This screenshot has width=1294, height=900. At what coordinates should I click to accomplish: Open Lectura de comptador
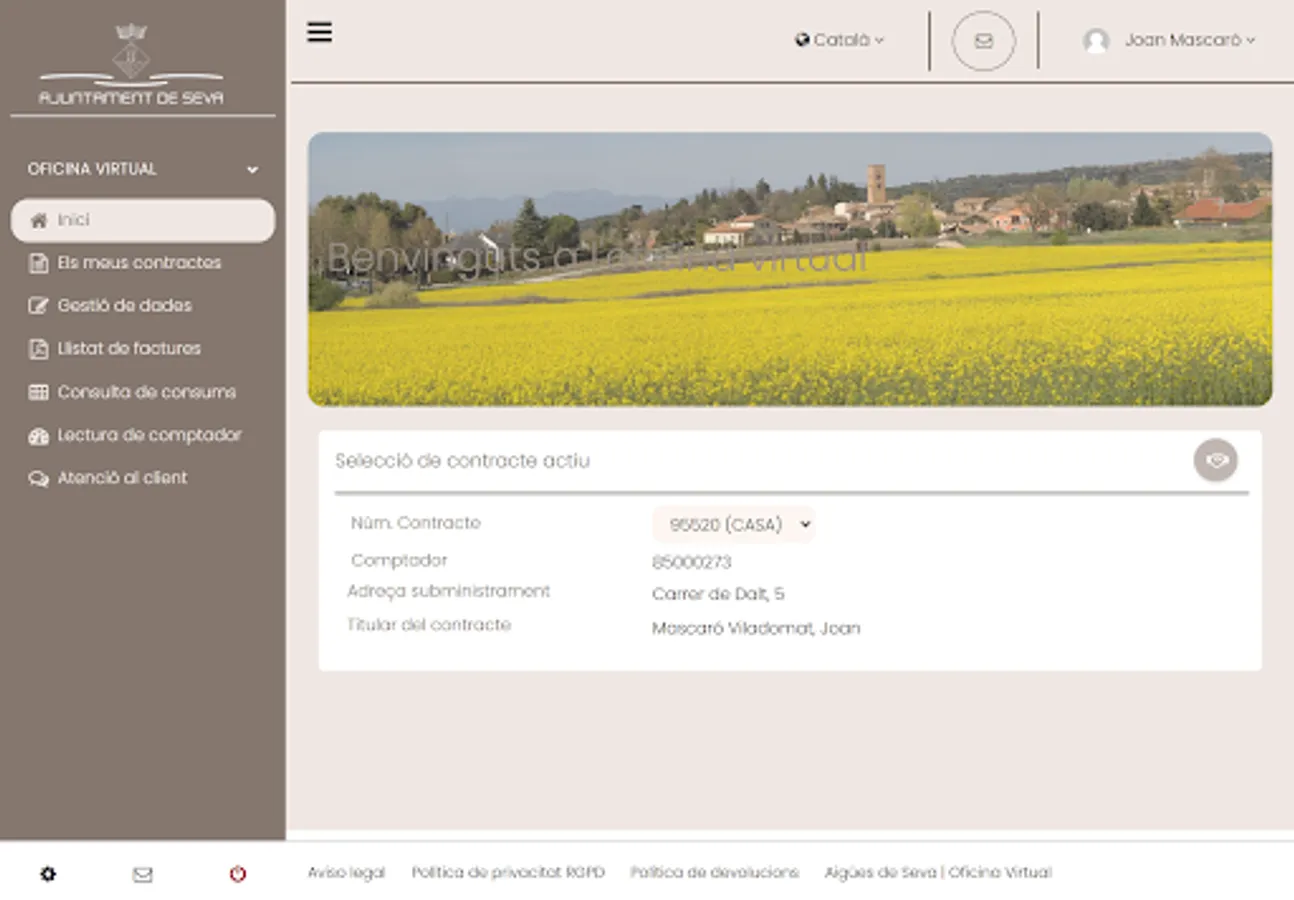(x=149, y=435)
